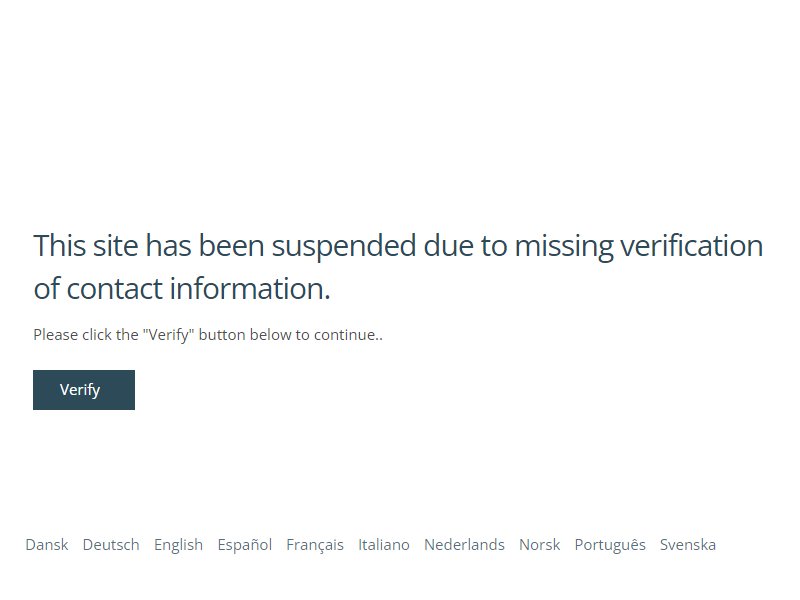
Task: Choose Svenska at the footer's end
Action: click(x=688, y=545)
